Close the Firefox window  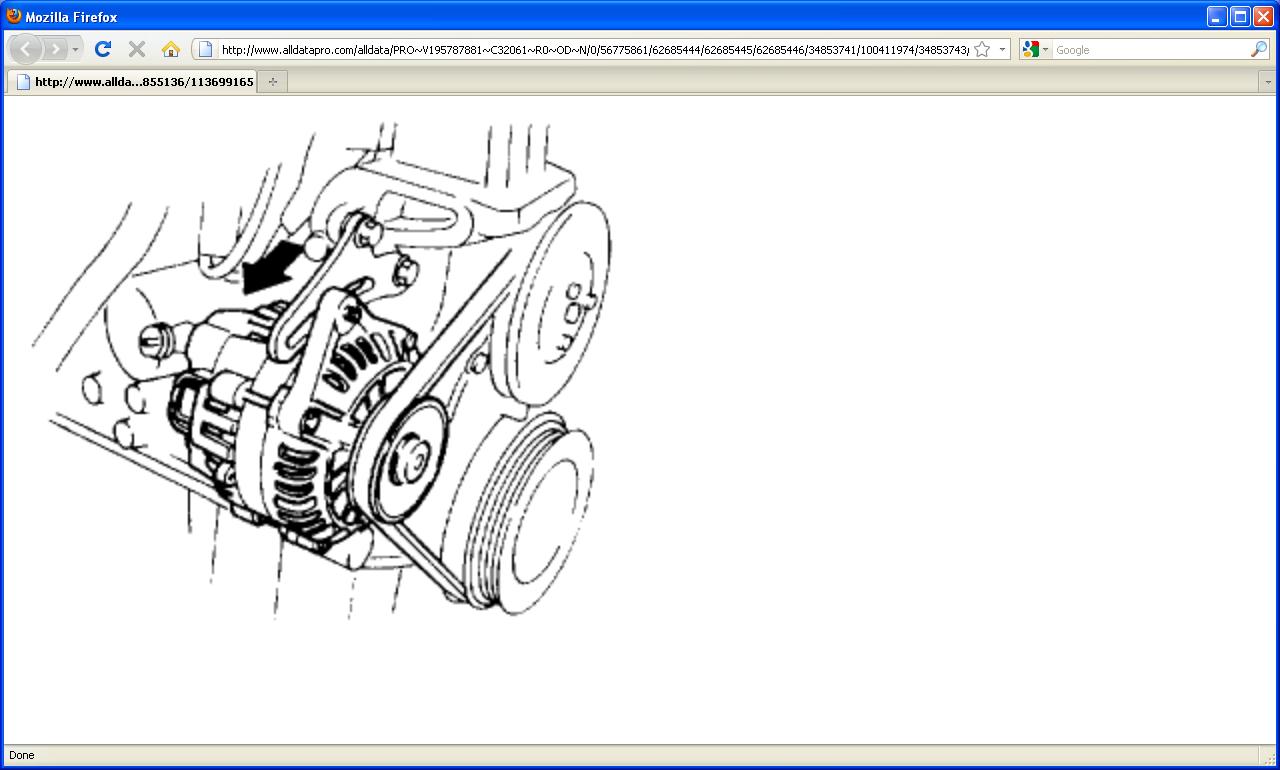click(x=1263, y=16)
